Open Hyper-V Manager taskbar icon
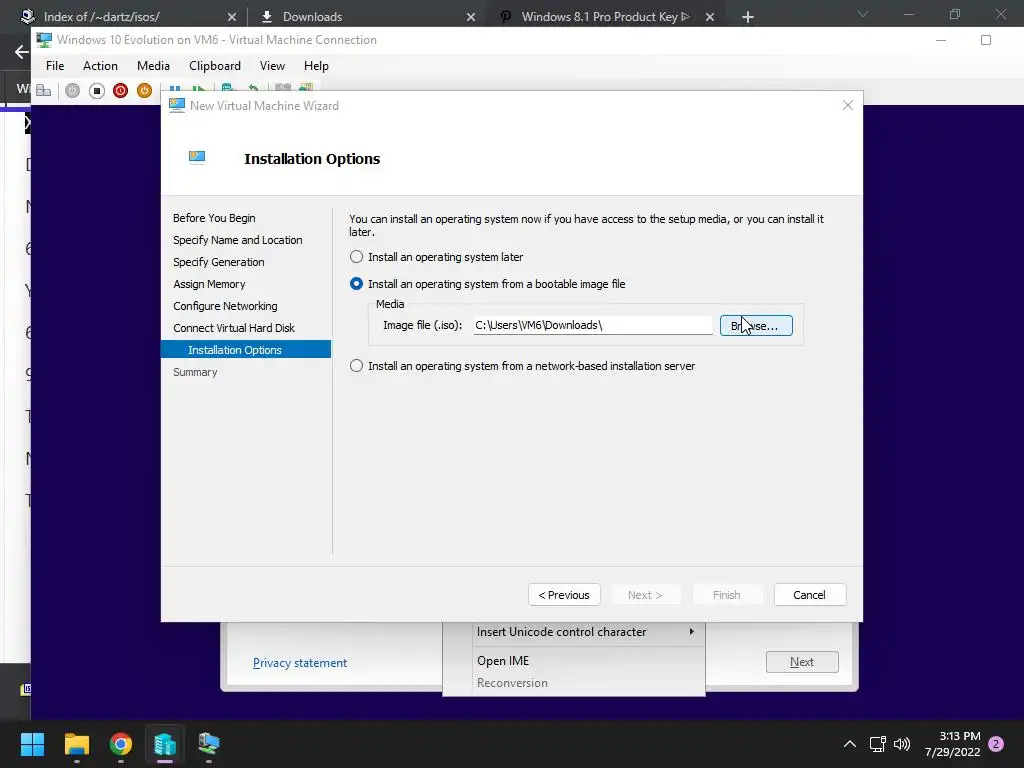1024x768 pixels. point(165,744)
